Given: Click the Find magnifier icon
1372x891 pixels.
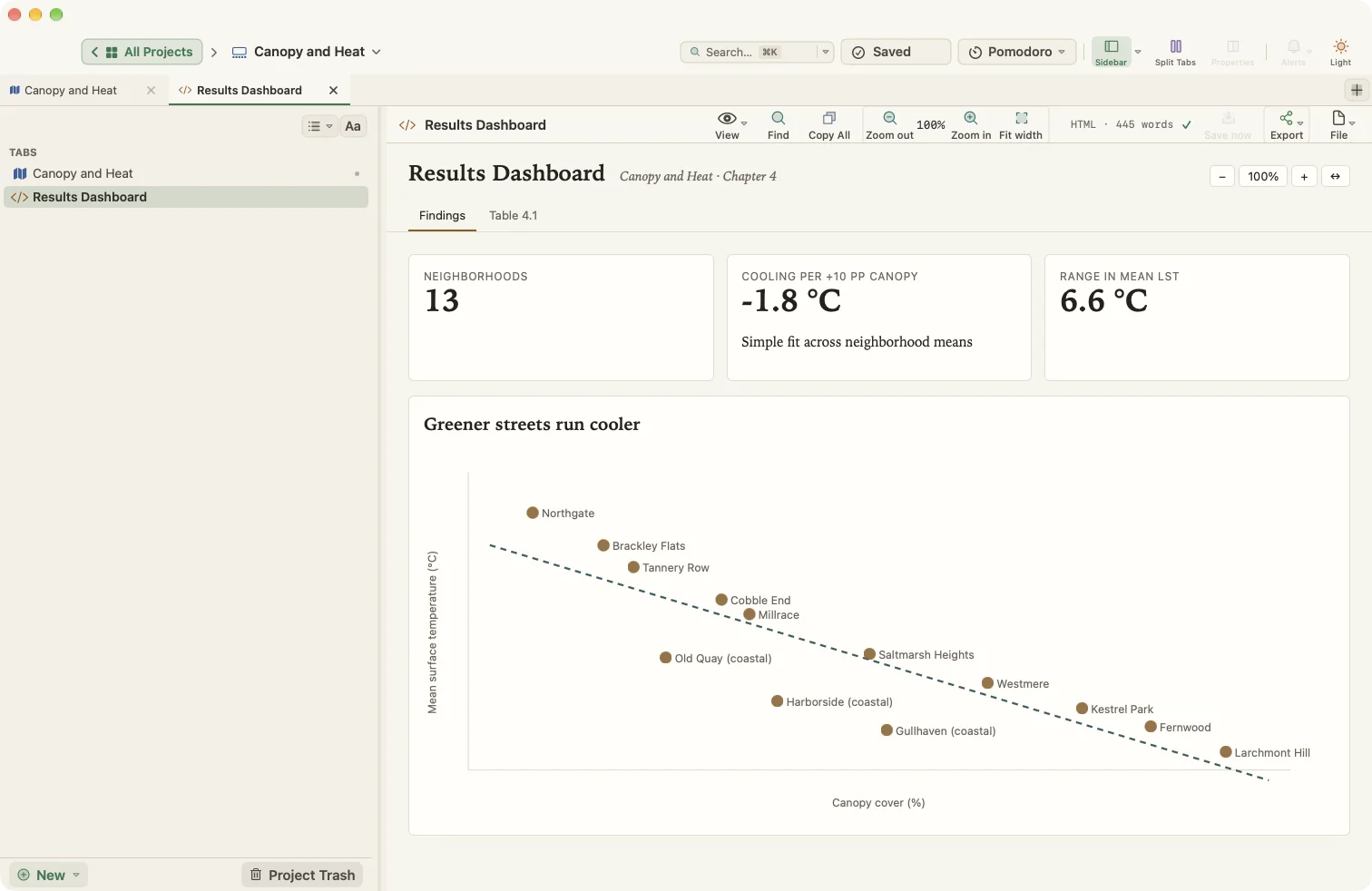Looking at the screenshot, I should click(x=779, y=119).
